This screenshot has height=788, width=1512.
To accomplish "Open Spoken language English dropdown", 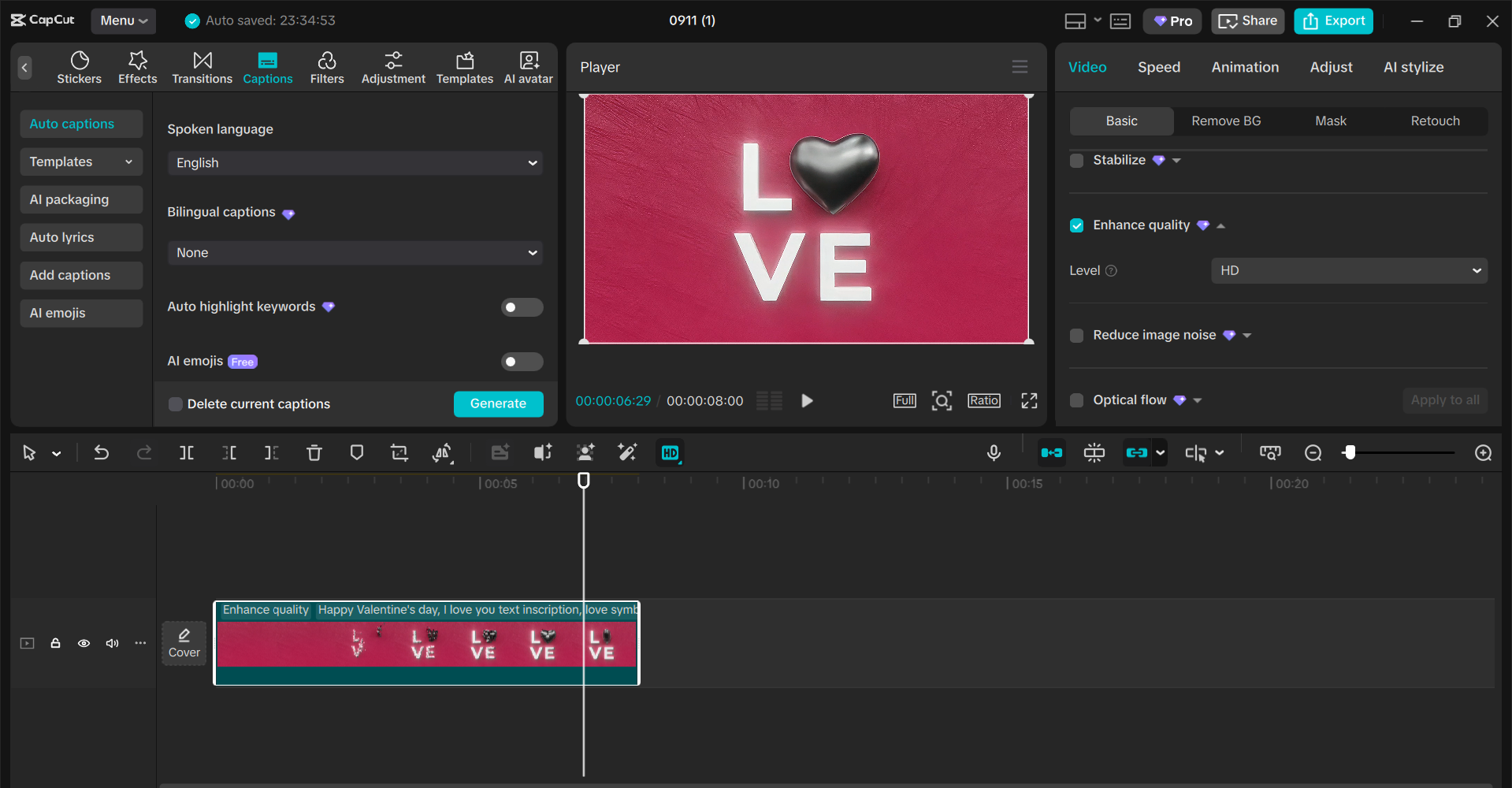I will tap(355, 163).
